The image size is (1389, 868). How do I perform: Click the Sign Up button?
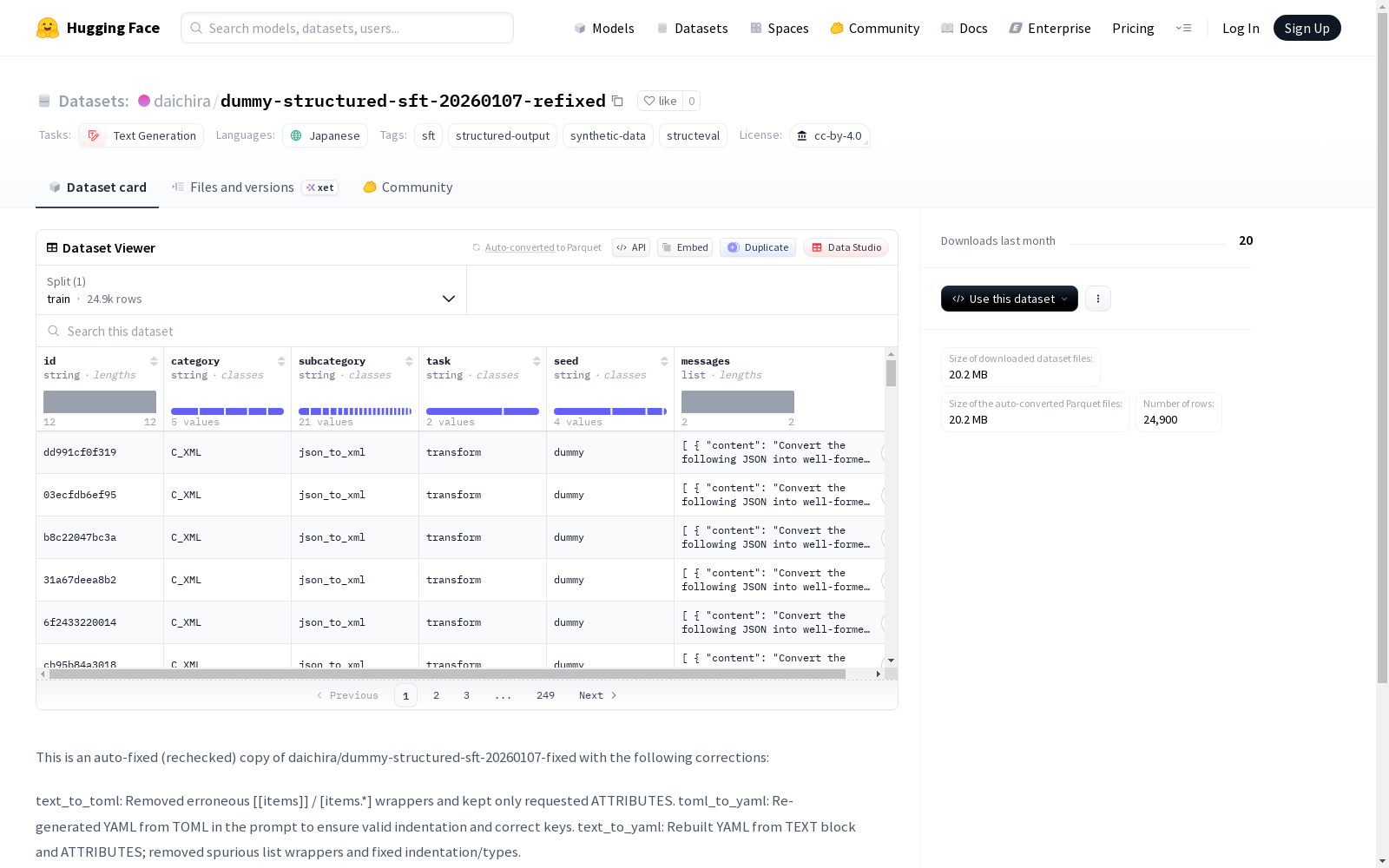(x=1307, y=28)
